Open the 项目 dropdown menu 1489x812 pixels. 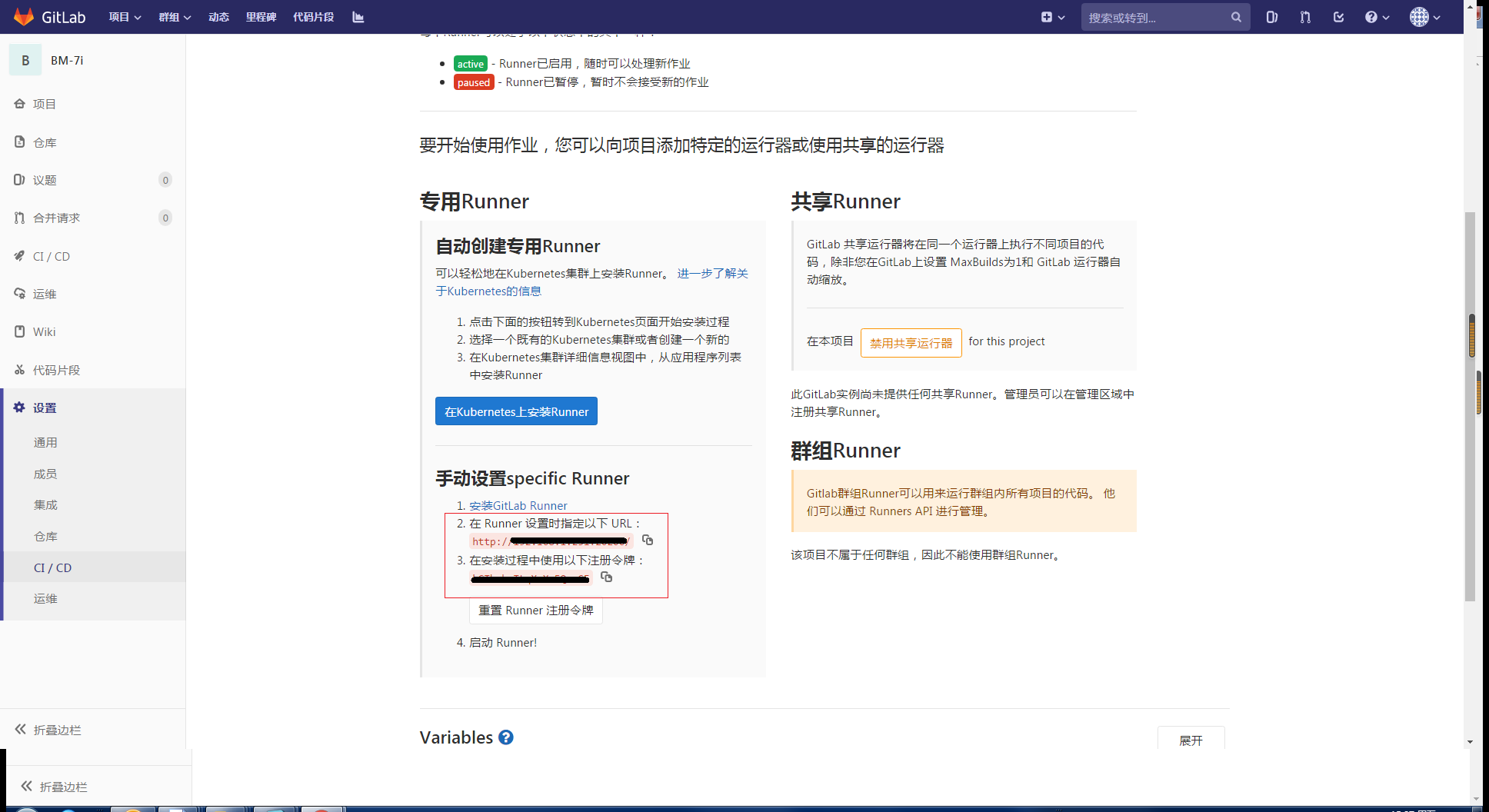coord(125,16)
